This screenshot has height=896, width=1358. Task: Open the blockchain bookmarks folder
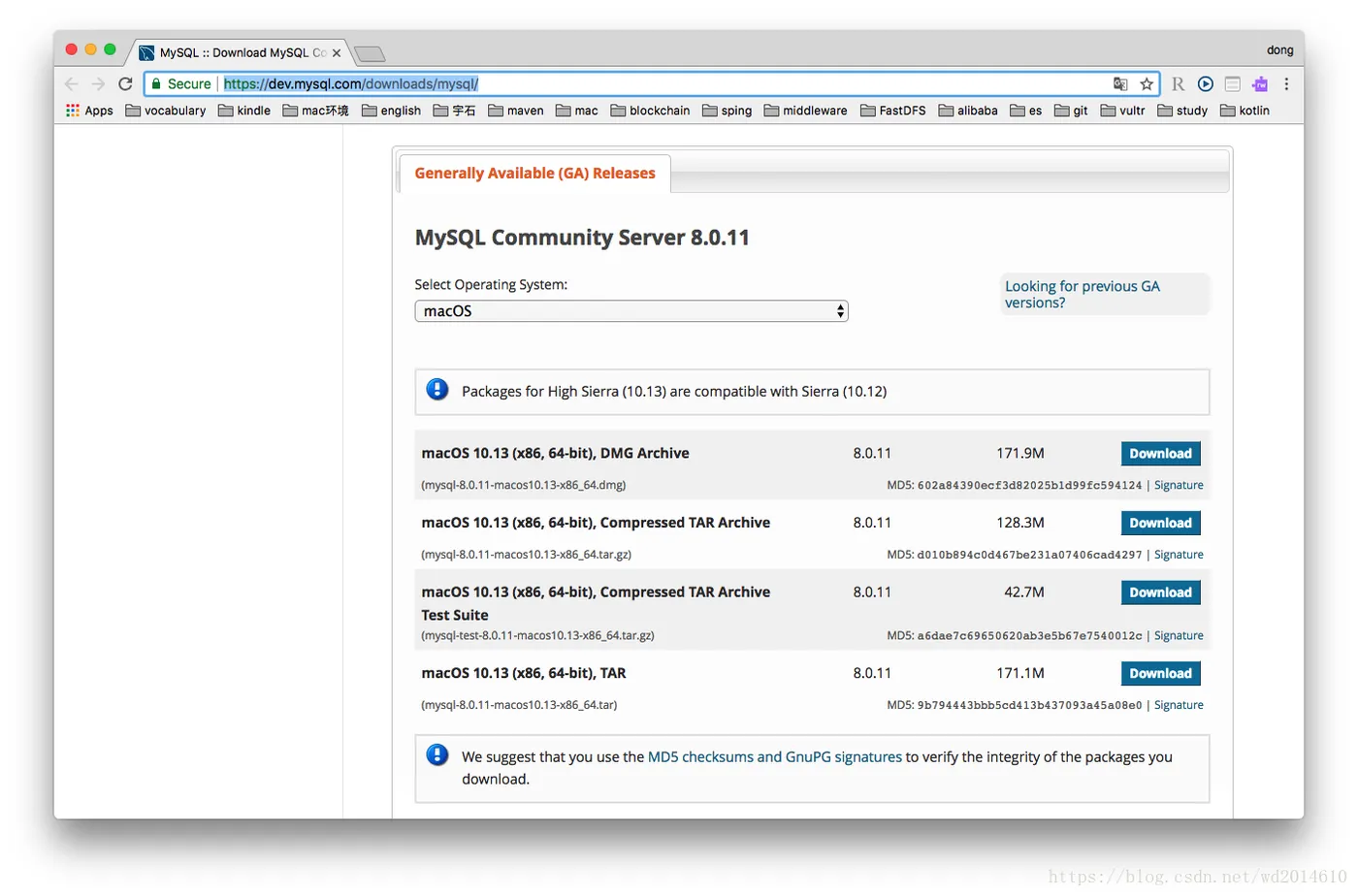point(651,111)
